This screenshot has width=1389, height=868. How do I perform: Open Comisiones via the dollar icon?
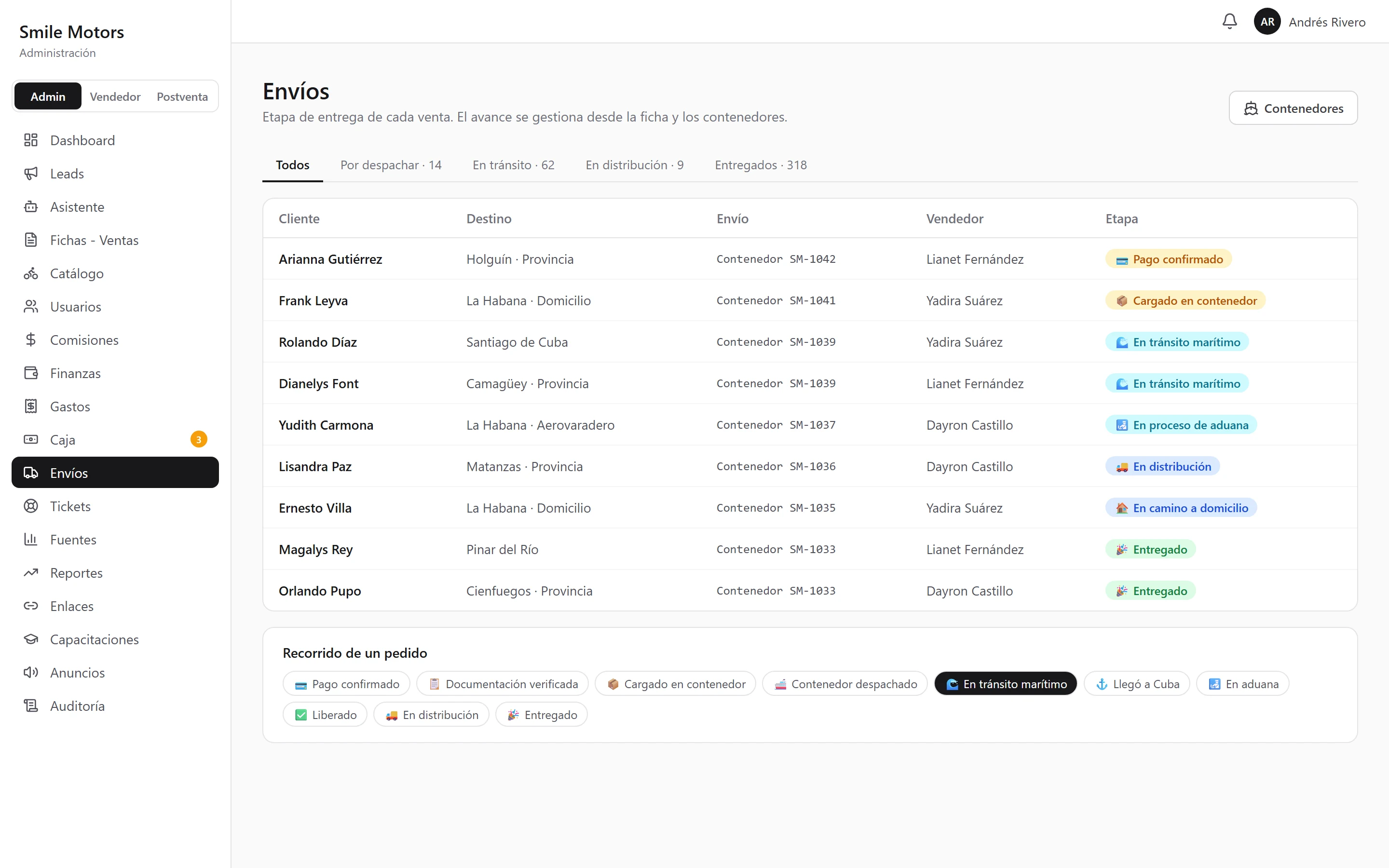(x=31, y=340)
